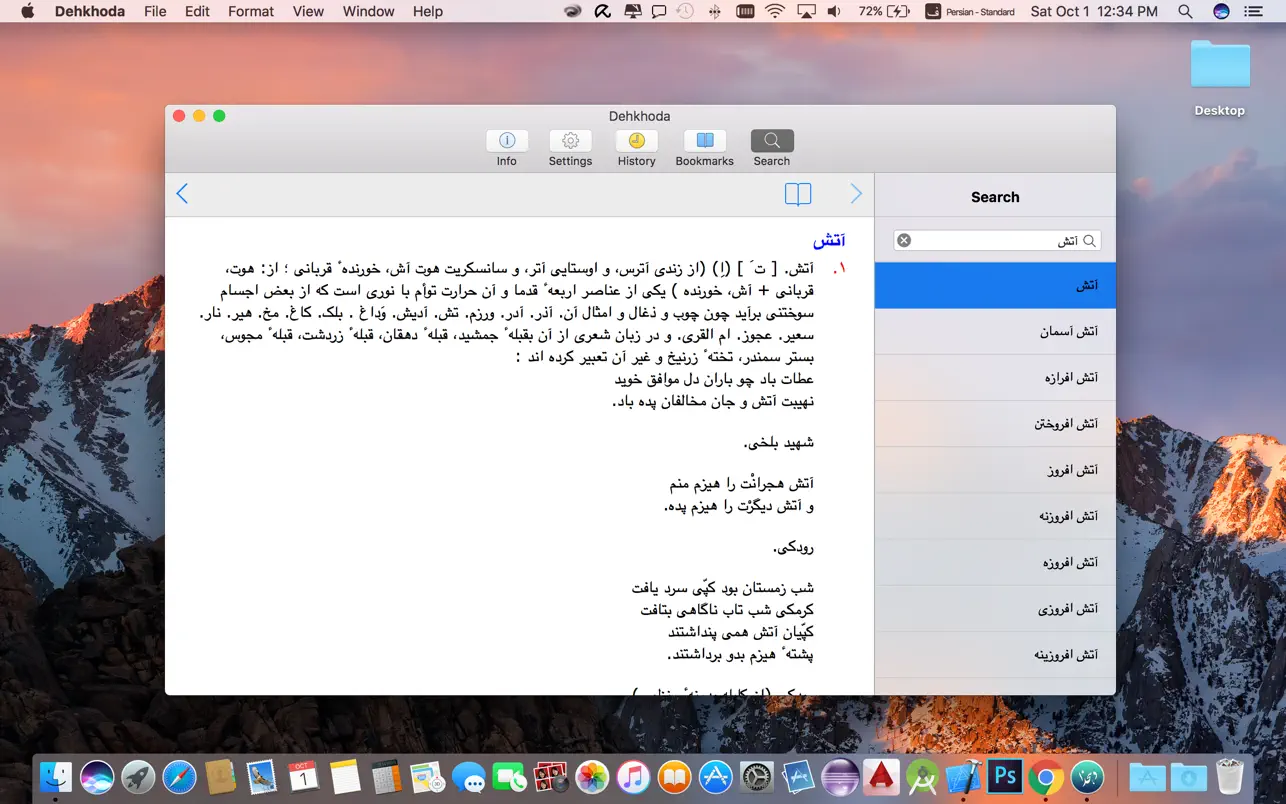The height and width of the screenshot is (804, 1286).
Task: Open Bookmarks from the Dehkhoda toolbar
Action: 704,147
